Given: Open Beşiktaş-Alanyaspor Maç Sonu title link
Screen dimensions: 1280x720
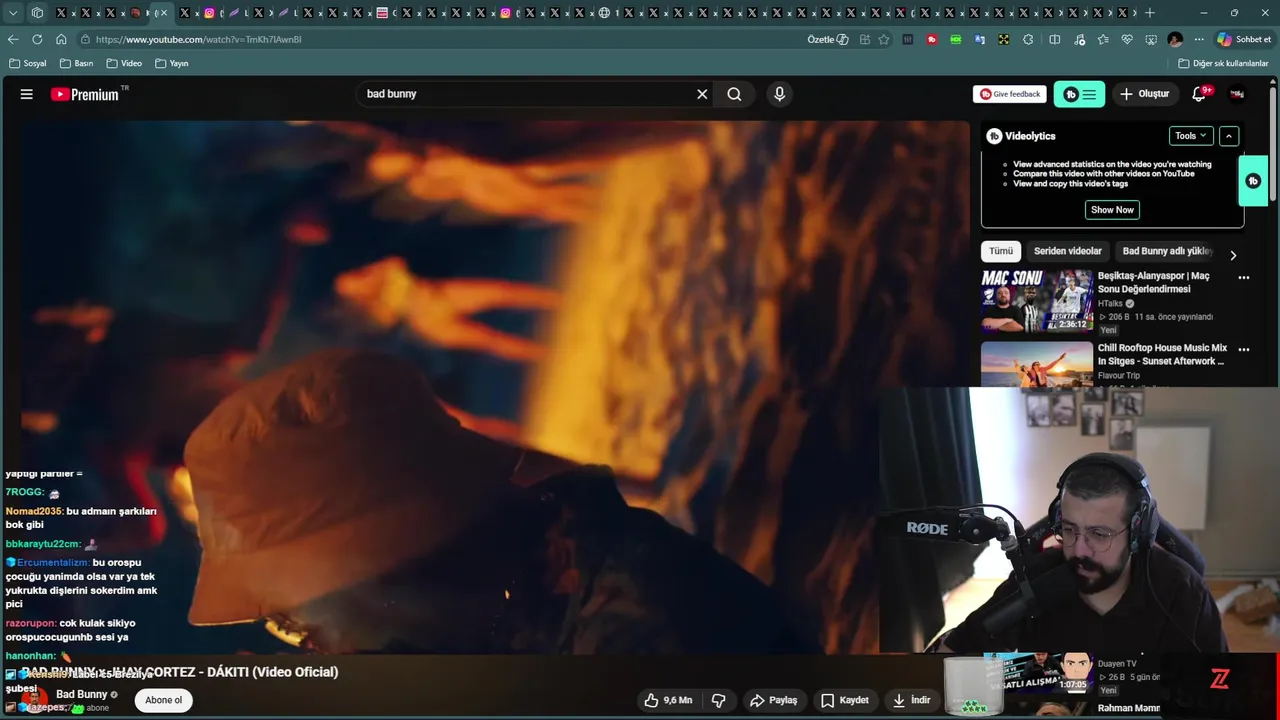Looking at the screenshot, I should 1153,282.
